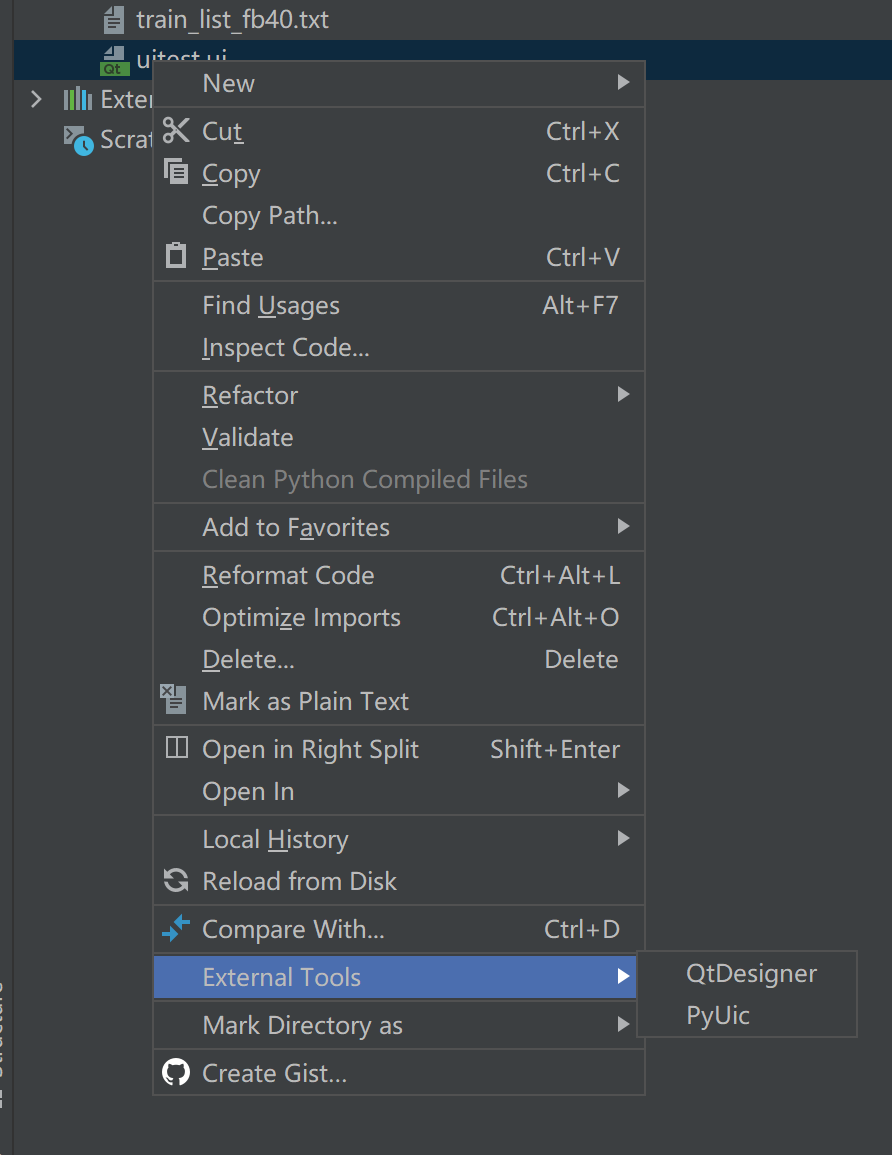Expand the External Libraries tree node

pos(37,99)
